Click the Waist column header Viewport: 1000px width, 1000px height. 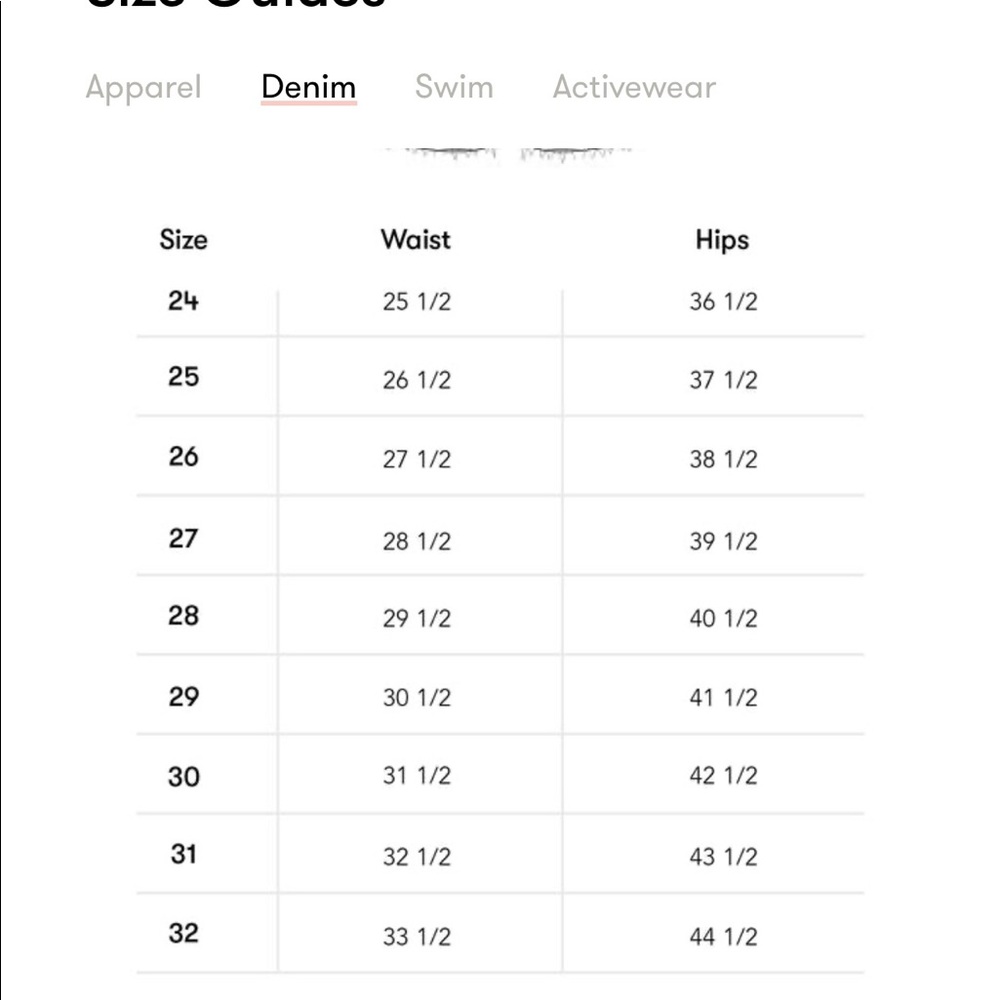415,240
